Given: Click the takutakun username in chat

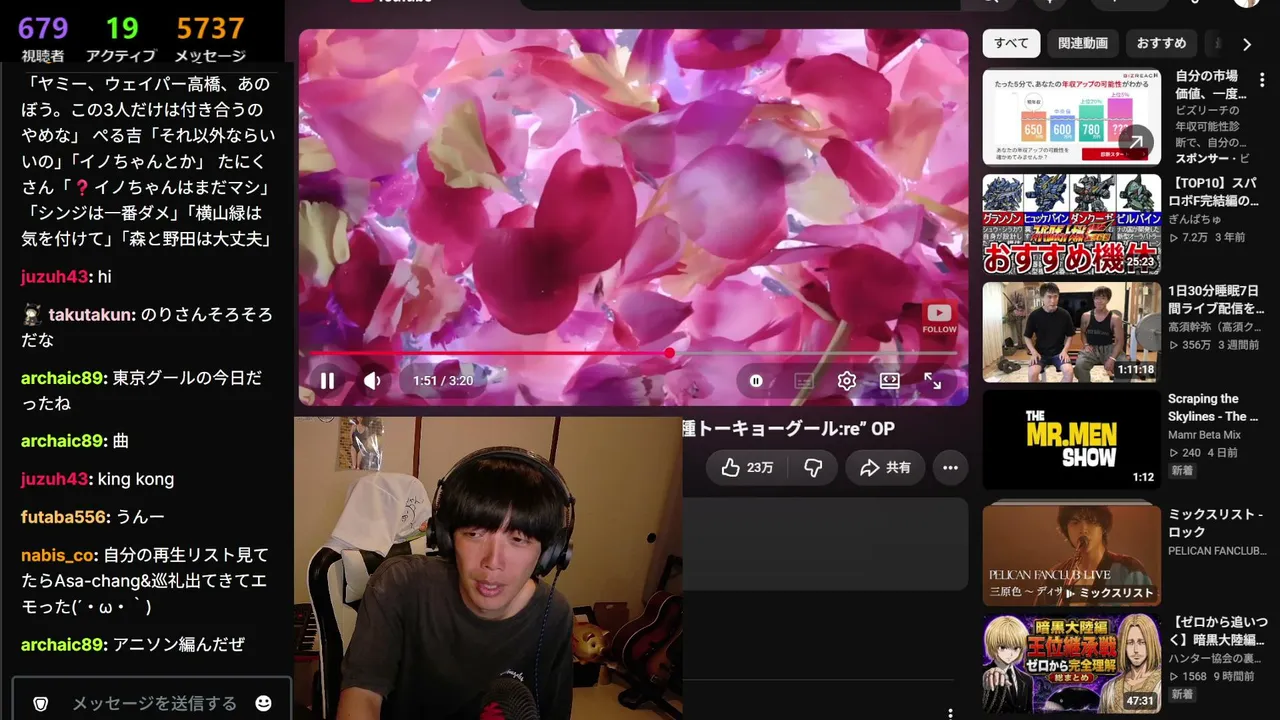Looking at the screenshot, I should [x=91, y=314].
